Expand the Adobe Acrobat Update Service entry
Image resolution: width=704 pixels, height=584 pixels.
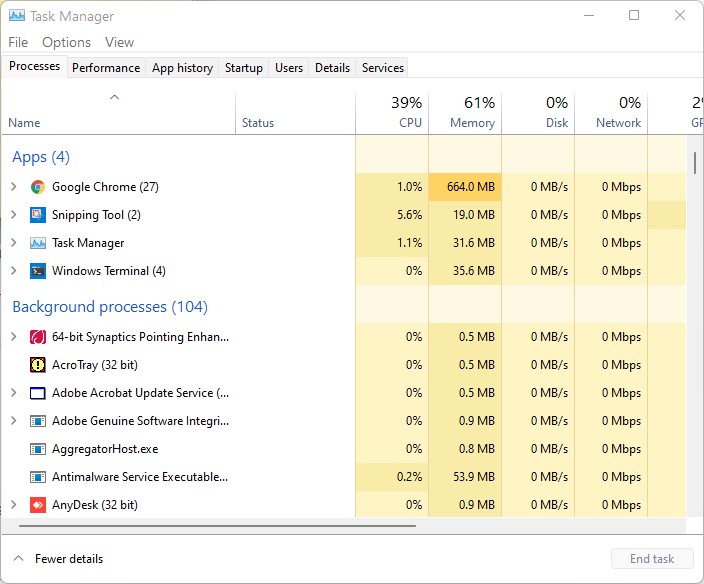13,393
